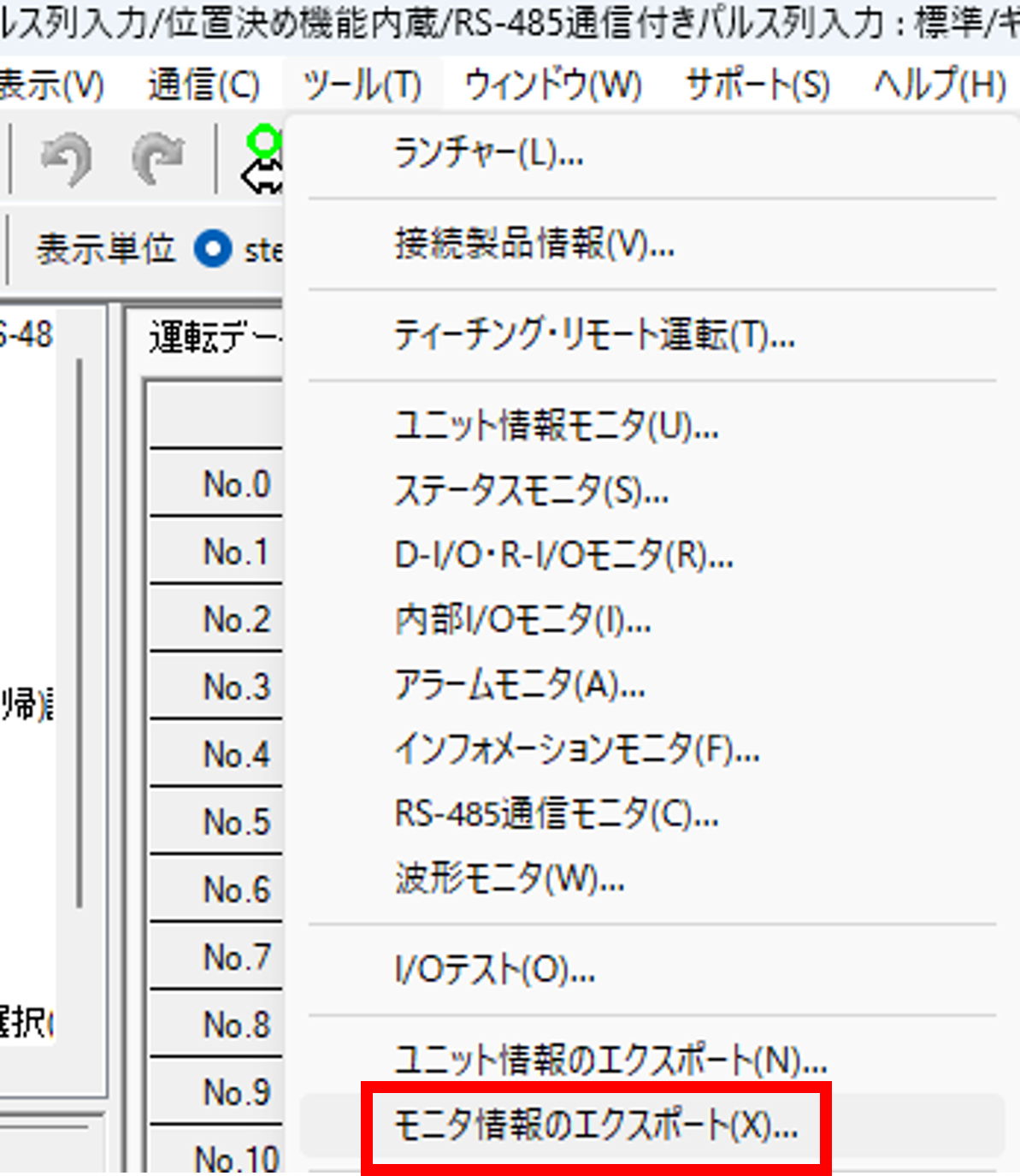Select row header No.10
This screenshot has width=1020, height=1176.
click(216, 1151)
